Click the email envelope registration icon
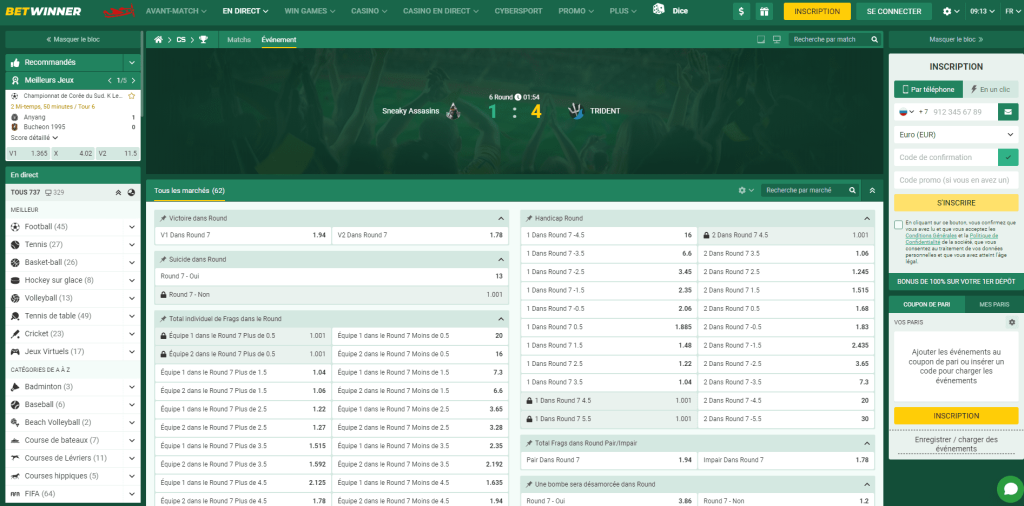 tap(1008, 112)
